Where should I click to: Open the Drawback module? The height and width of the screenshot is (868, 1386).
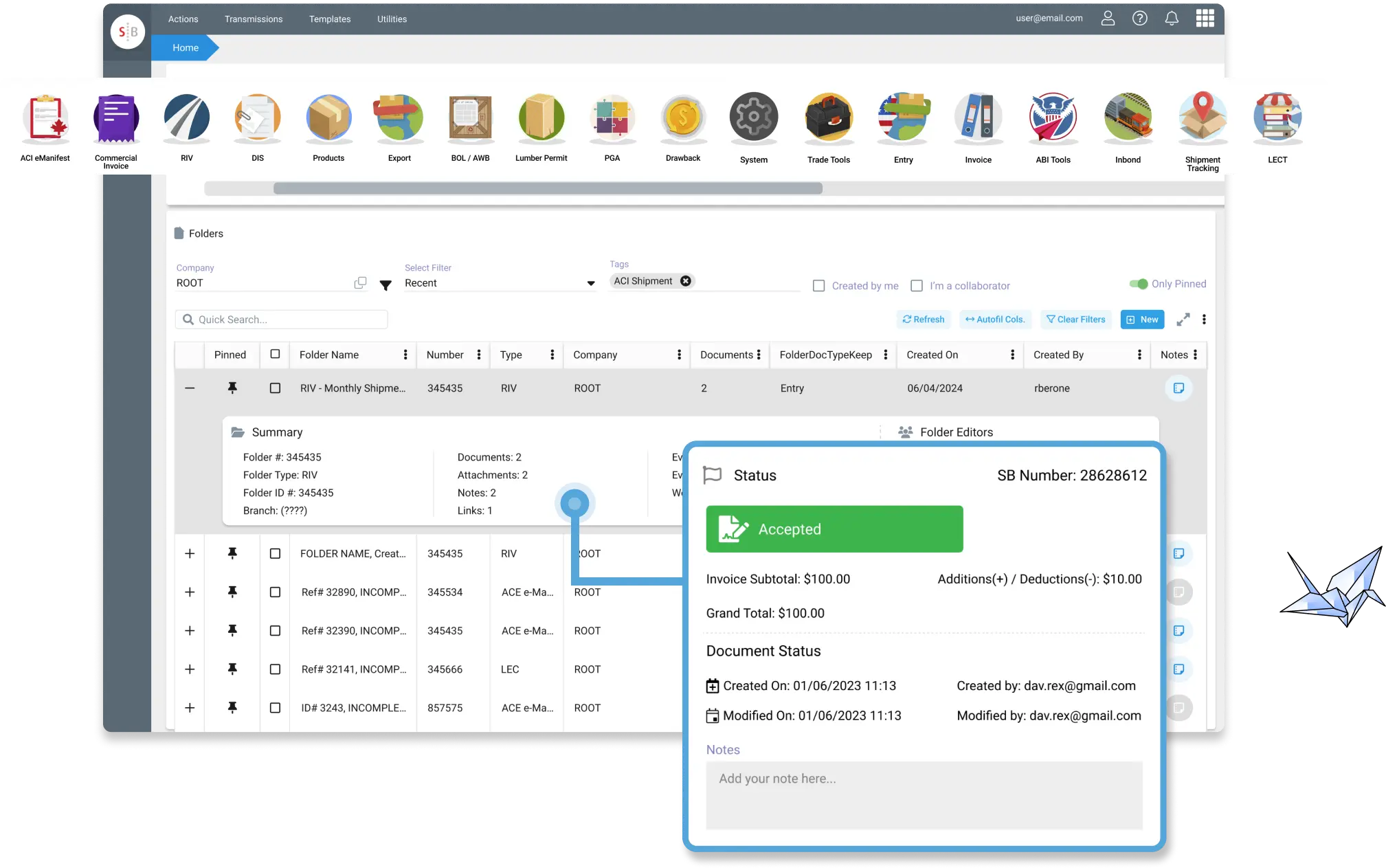[682, 119]
